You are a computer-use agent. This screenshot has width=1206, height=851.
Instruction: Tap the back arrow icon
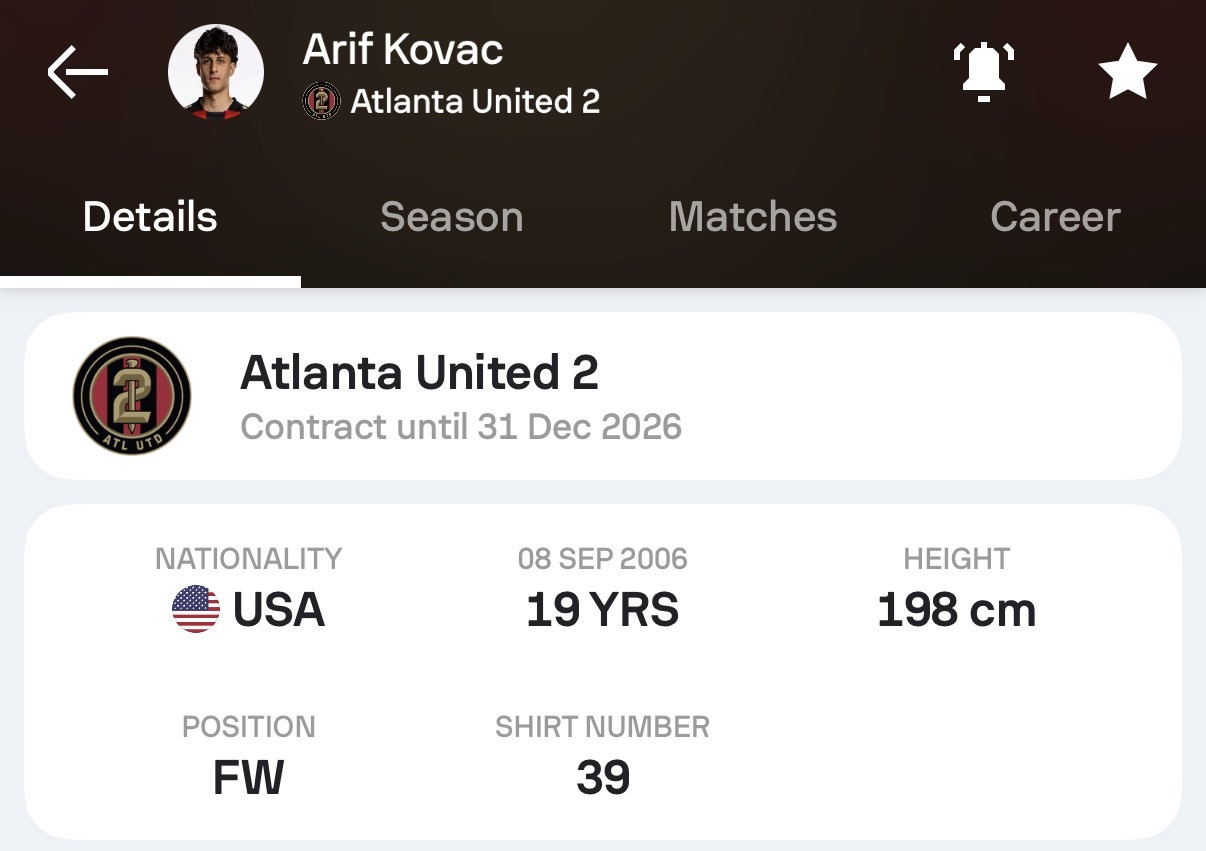click(x=77, y=72)
